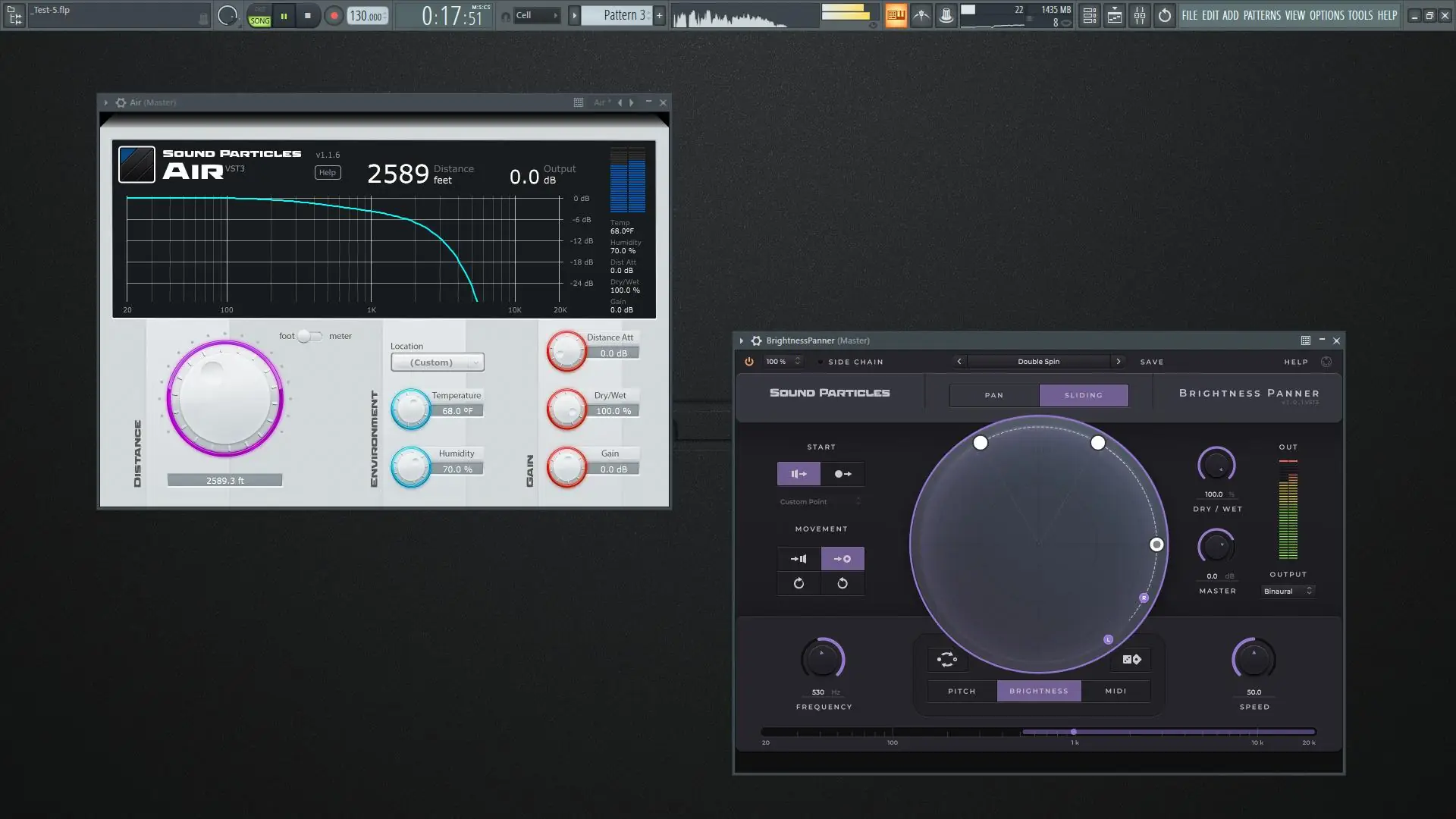Viewport: 1456px width, 819px height.
Task: Click the Help button in Air
Action: pyautogui.click(x=327, y=173)
